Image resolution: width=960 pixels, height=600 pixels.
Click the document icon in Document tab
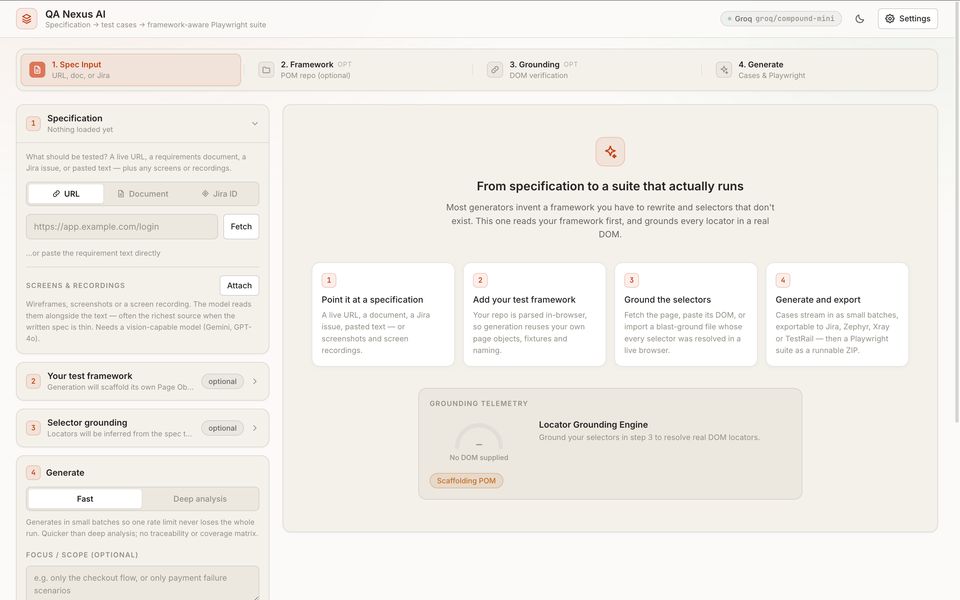tap(121, 193)
